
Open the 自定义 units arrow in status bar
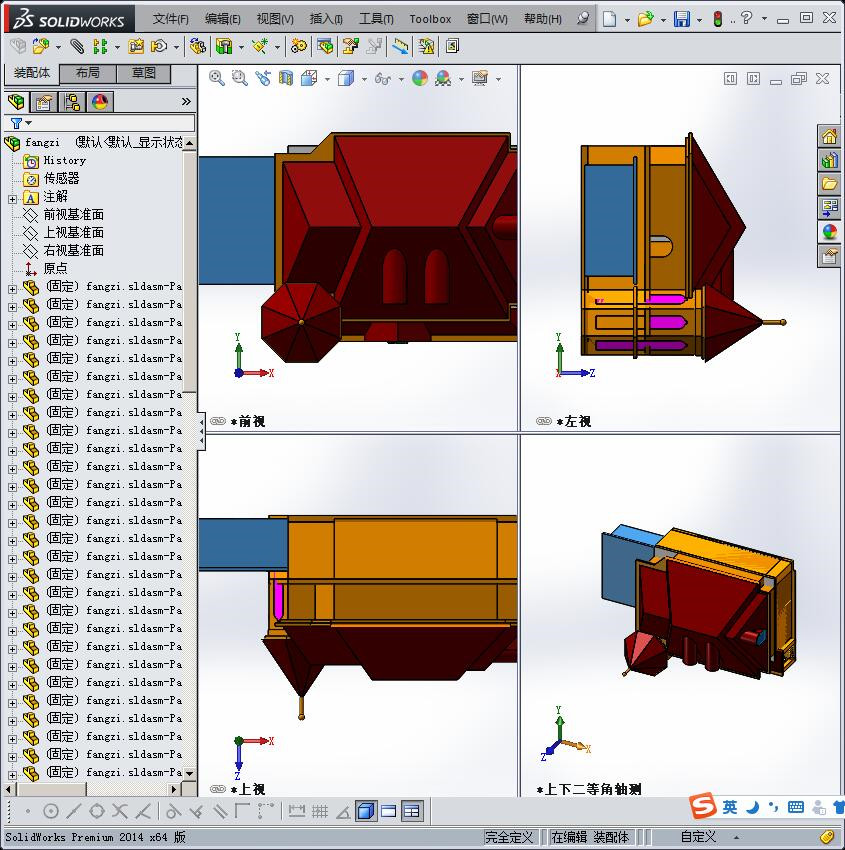tap(736, 838)
